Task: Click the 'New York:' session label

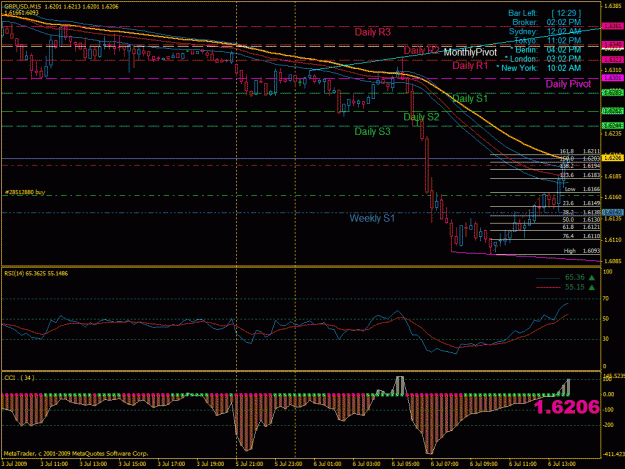Action: click(x=519, y=68)
